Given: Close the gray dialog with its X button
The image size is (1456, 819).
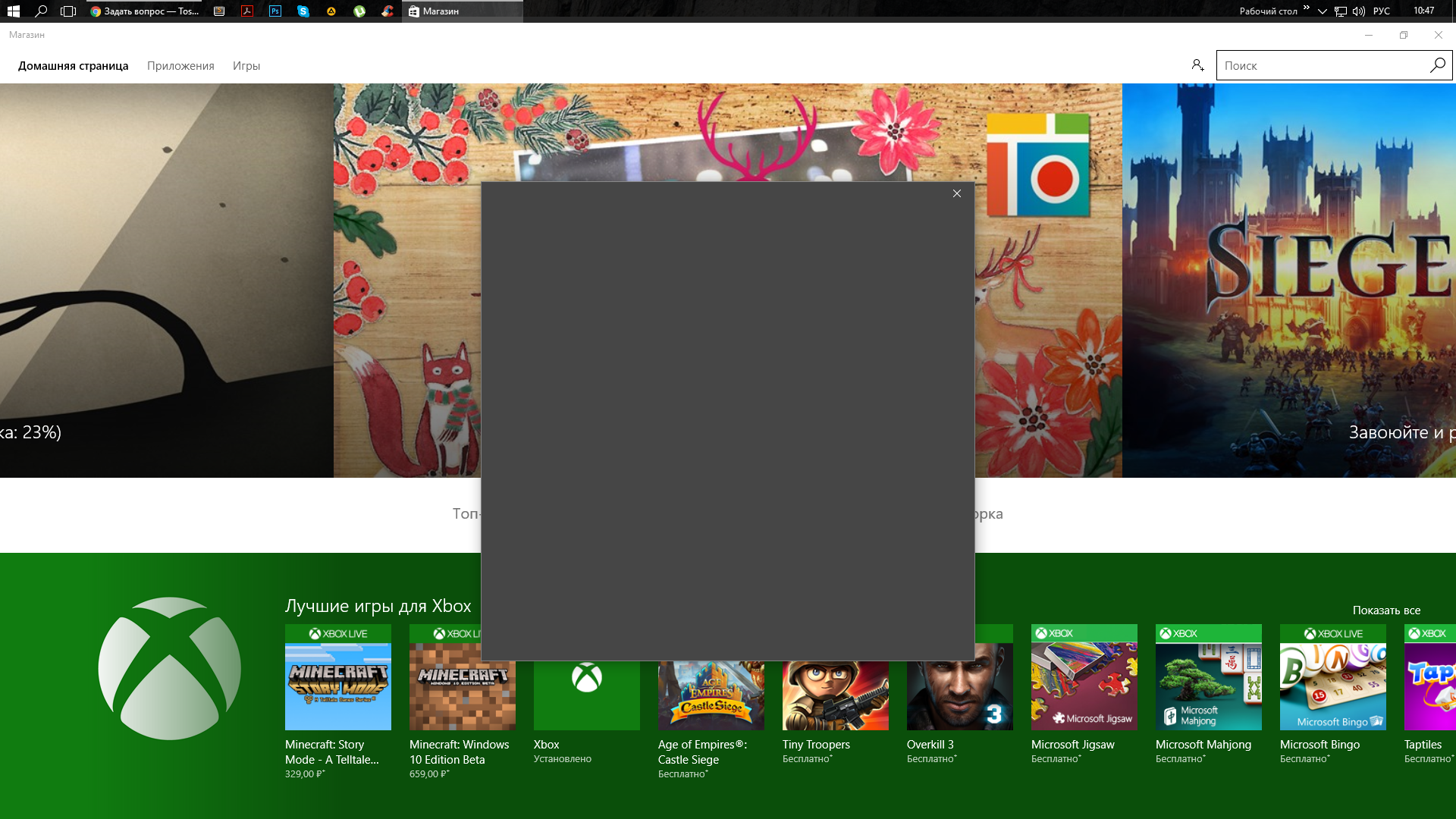Looking at the screenshot, I should tap(957, 193).
